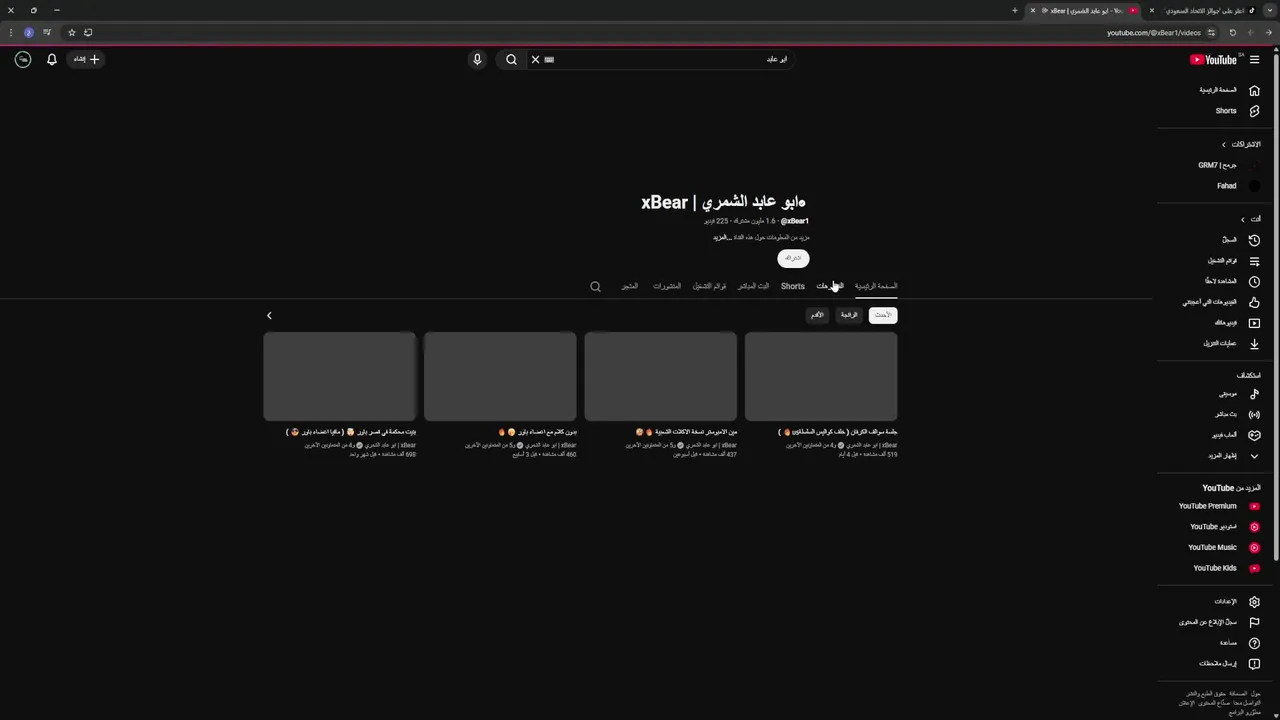Open the notifications bell
The height and width of the screenshot is (720, 1280).
pyautogui.click(x=52, y=60)
